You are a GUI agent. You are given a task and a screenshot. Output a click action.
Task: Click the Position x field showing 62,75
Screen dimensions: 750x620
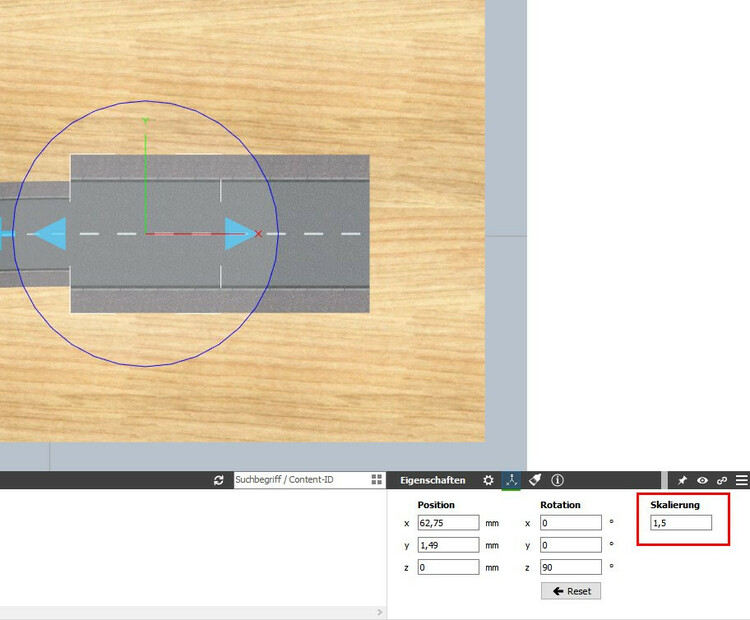pos(448,523)
